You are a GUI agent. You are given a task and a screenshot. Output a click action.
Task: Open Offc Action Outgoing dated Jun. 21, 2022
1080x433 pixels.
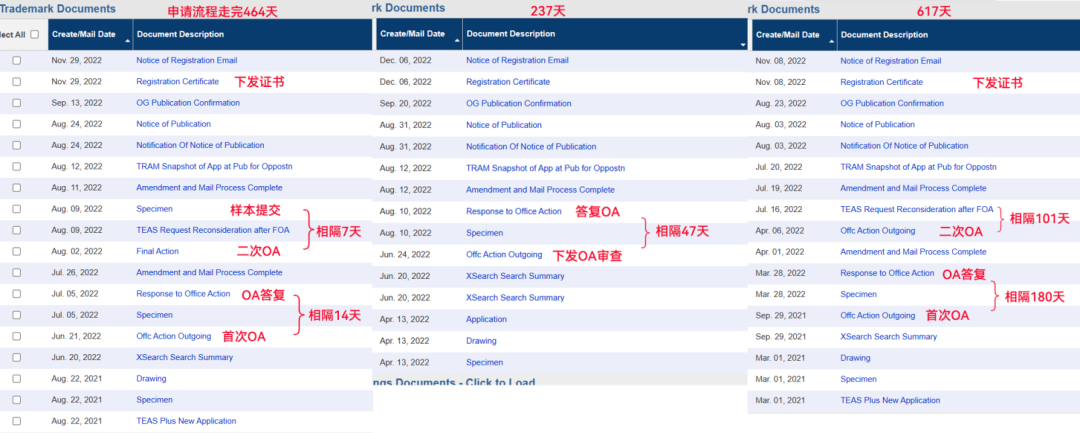174,336
